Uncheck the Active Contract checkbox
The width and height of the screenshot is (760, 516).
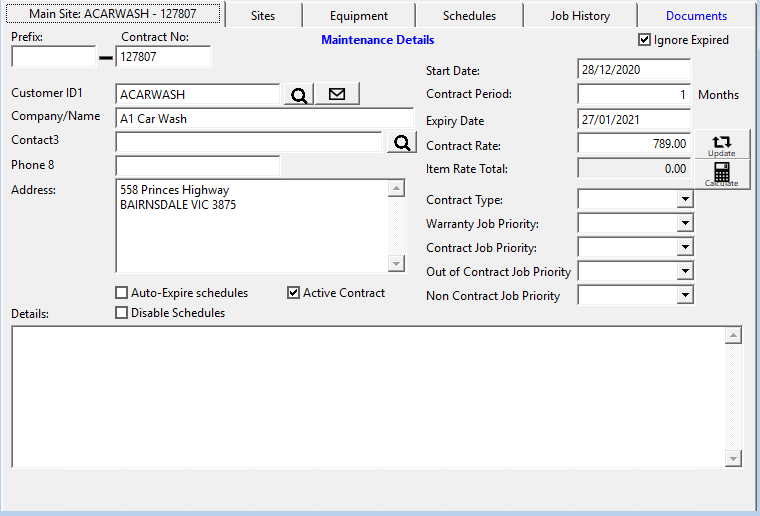tap(293, 293)
